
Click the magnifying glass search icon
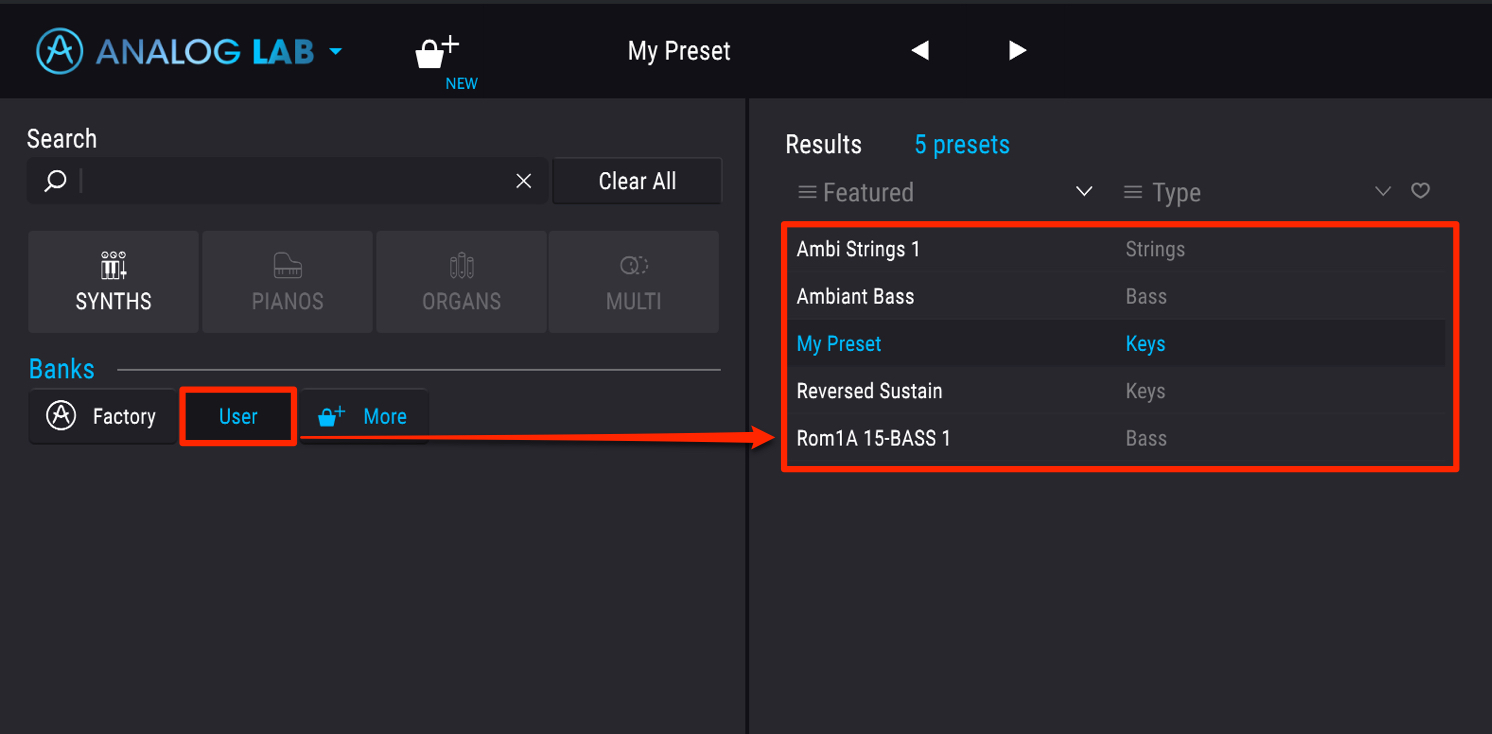tap(56, 181)
